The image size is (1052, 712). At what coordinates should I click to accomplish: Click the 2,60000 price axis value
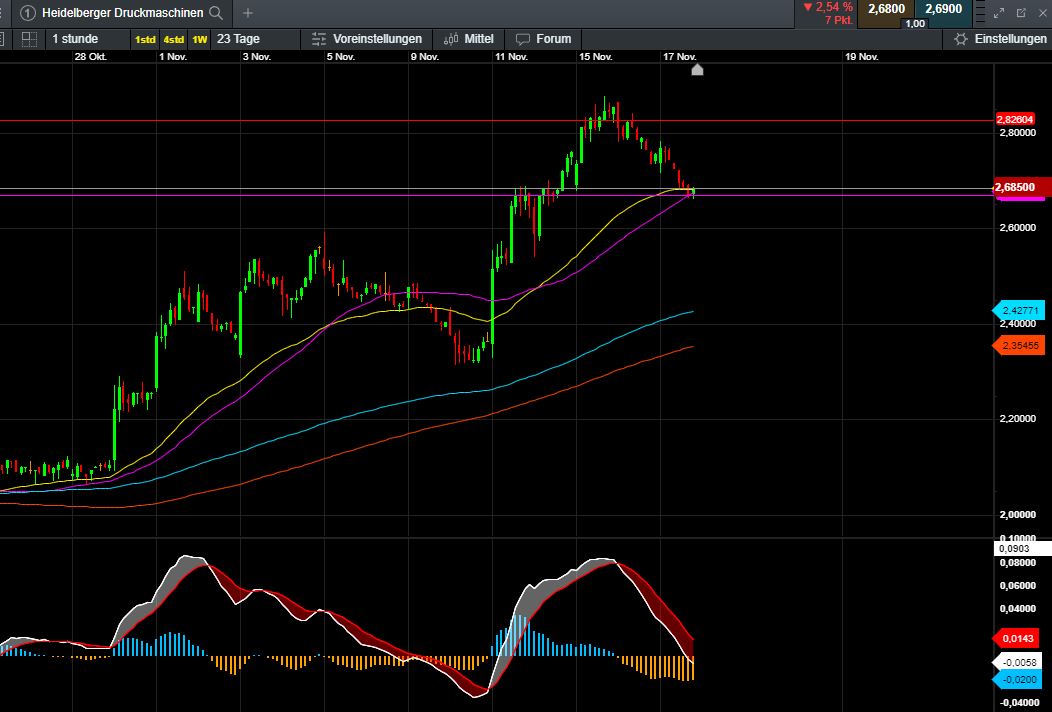[x=1016, y=228]
